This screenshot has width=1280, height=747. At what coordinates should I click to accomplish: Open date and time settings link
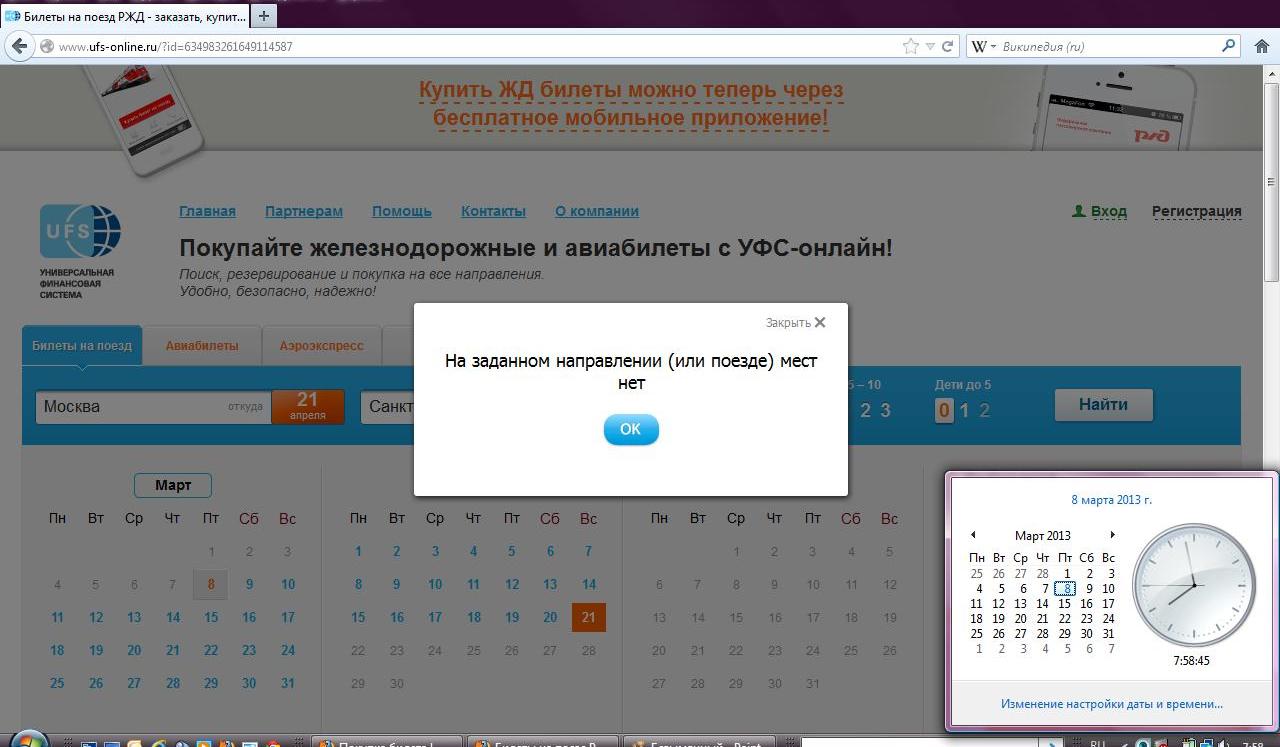(1111, 704)
